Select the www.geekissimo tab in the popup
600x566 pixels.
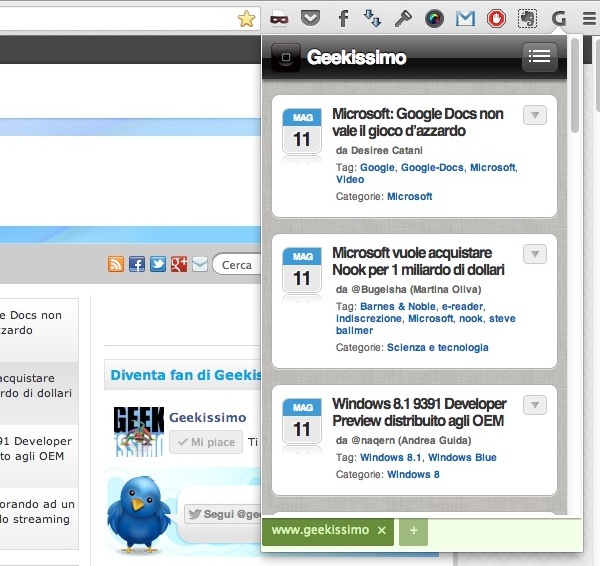click(x=320, y=530)
